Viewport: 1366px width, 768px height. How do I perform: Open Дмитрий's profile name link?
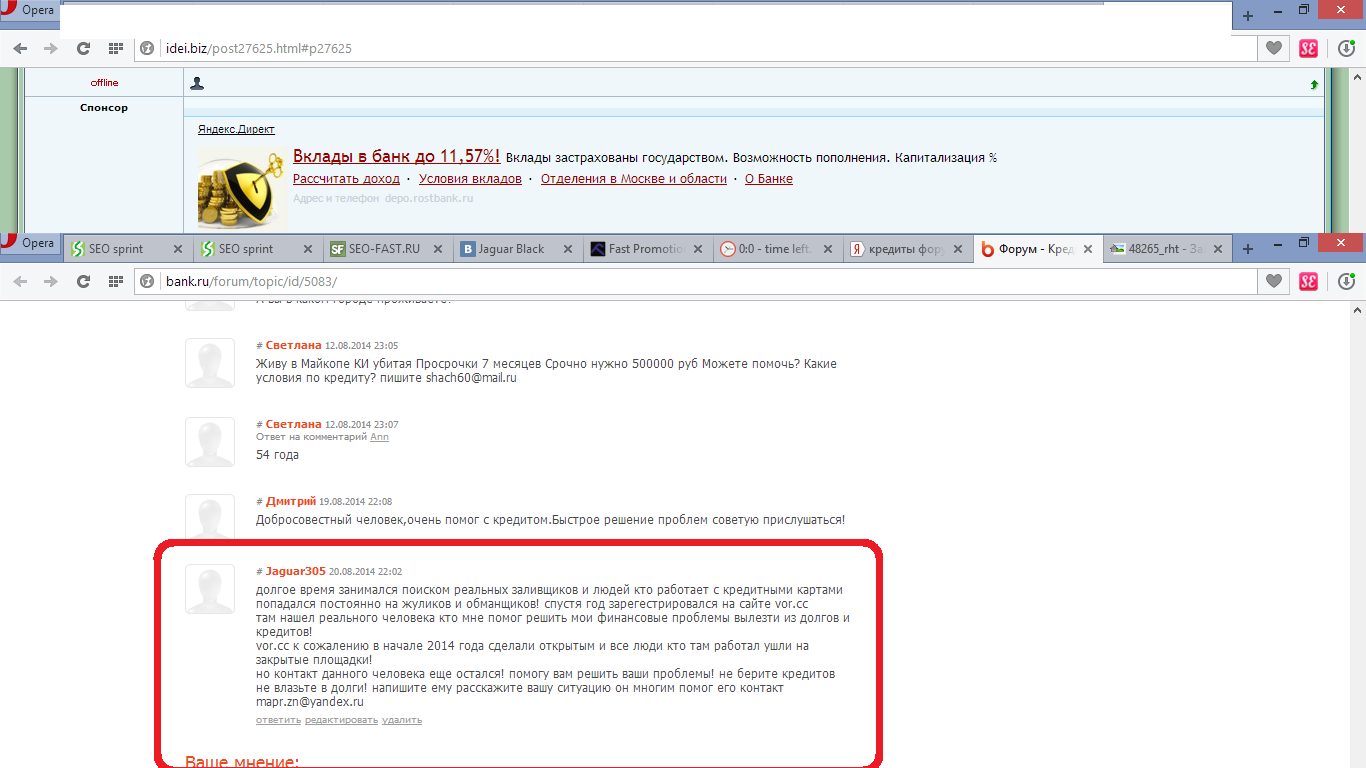point(290,501)
